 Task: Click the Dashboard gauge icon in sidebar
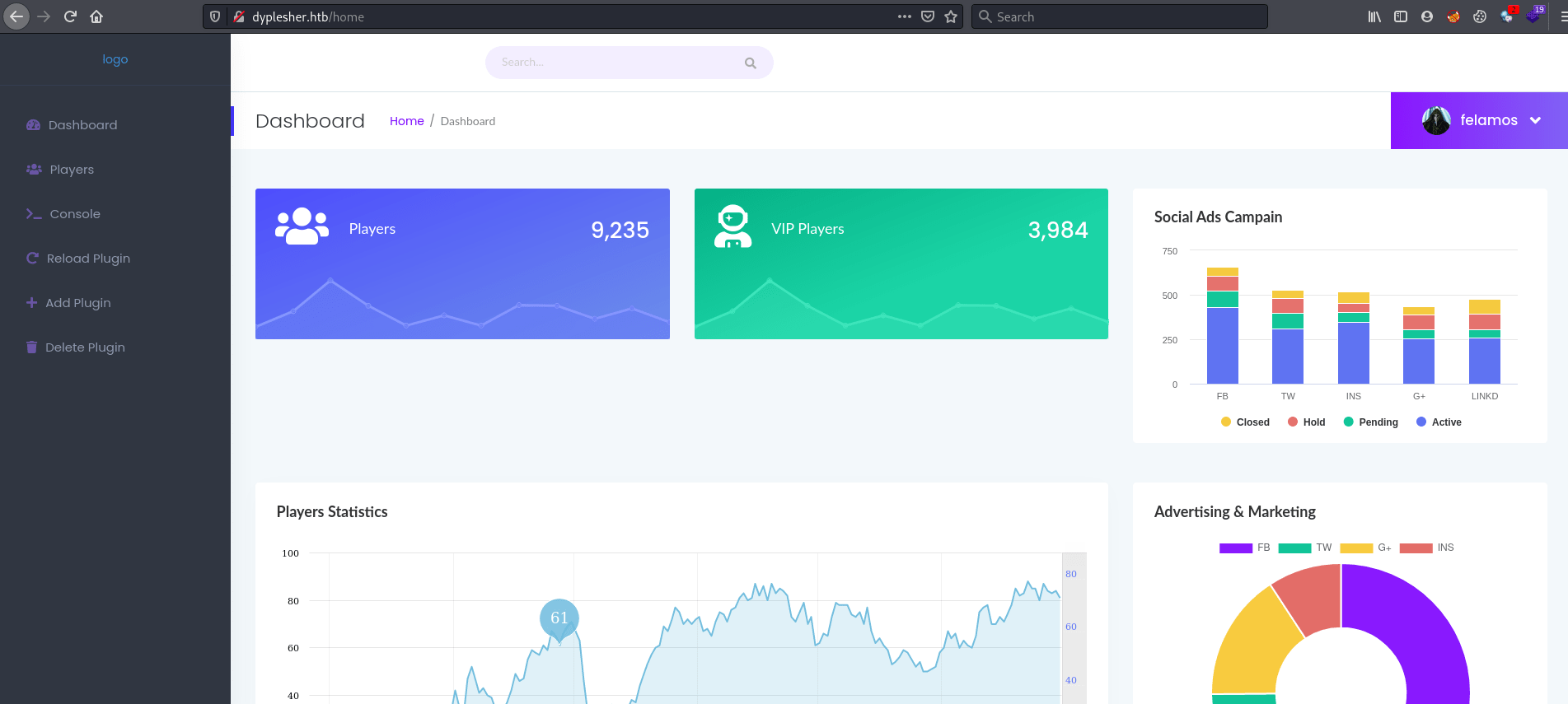pyautogui.click(x=33, y=125)
